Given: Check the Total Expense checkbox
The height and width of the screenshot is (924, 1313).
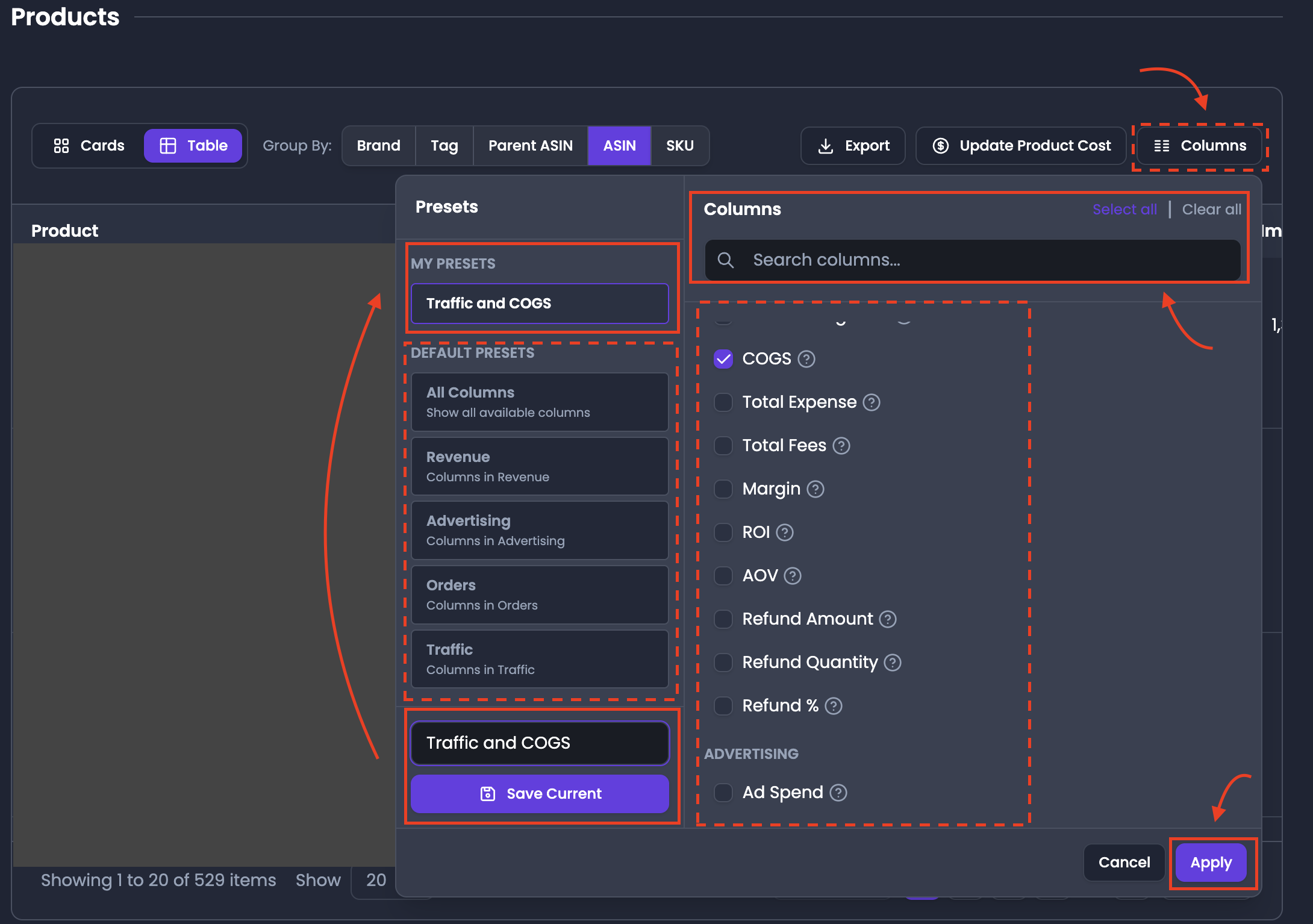Looking at the screenshot, I should tap(723, 402).
